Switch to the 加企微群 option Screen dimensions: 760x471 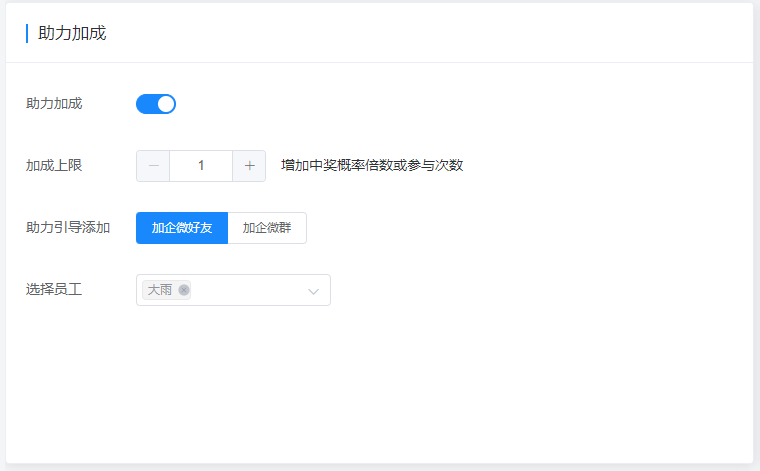(267, 228)
